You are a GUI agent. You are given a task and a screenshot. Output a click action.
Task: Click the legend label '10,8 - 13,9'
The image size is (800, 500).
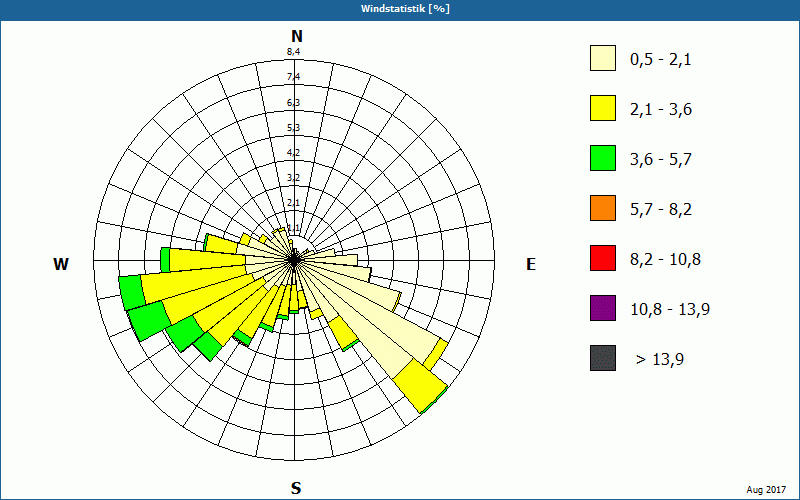pyautogui.click(x=670, y=310)
